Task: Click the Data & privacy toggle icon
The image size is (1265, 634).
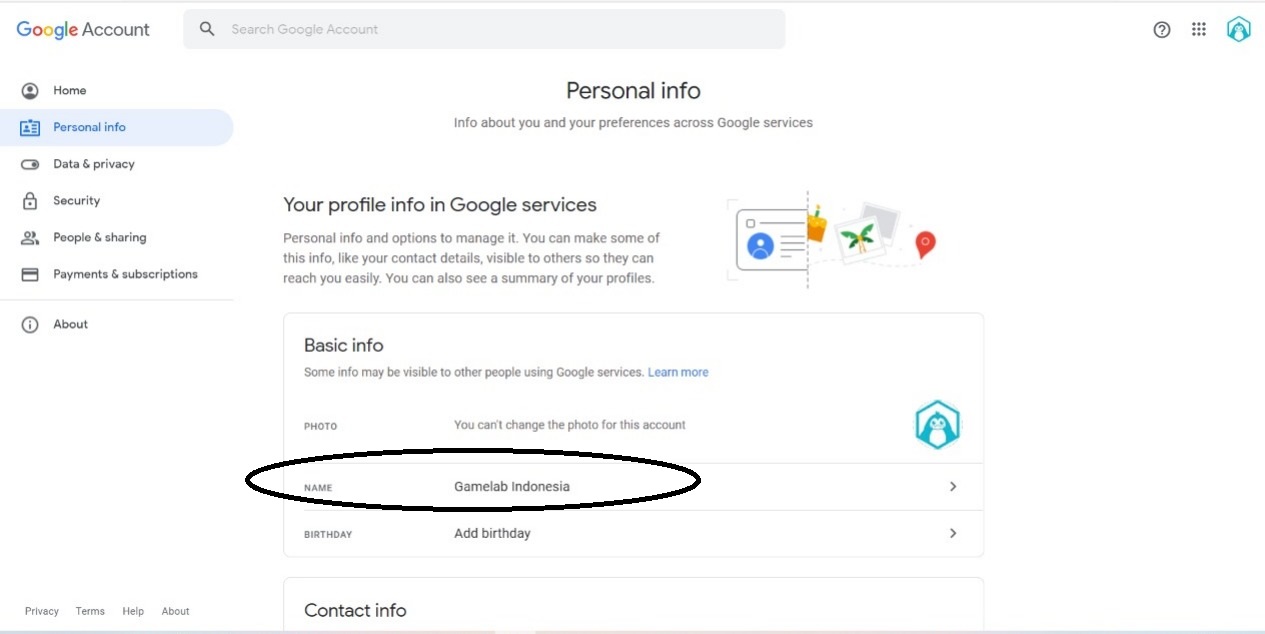Action: click(x=30, y=164)
